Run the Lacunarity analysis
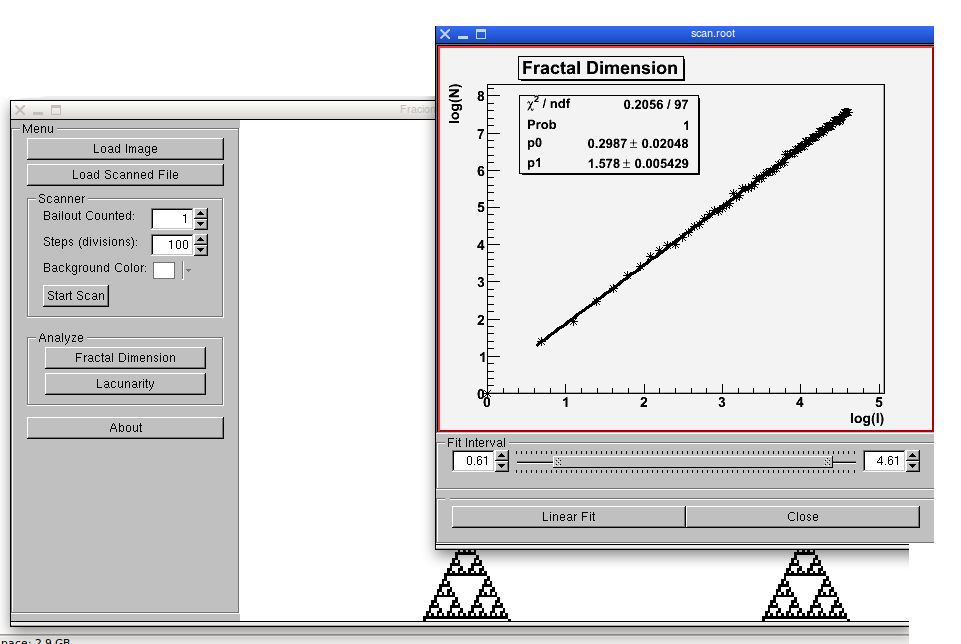 click(125, 384)
